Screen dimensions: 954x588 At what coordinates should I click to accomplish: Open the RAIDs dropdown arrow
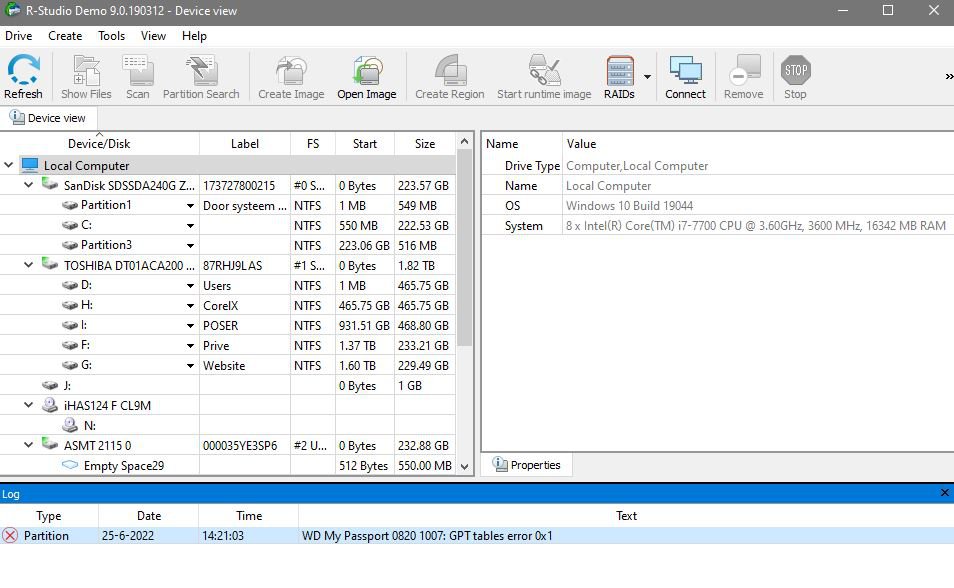click(647, 77)
